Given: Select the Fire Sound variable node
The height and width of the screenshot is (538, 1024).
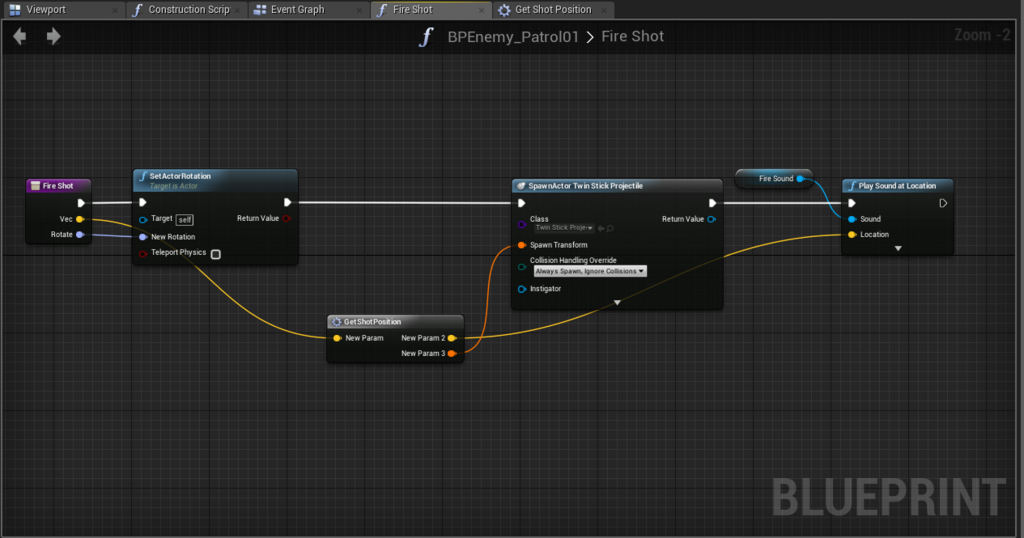Looking at the screenshot, I should [774, 179].
